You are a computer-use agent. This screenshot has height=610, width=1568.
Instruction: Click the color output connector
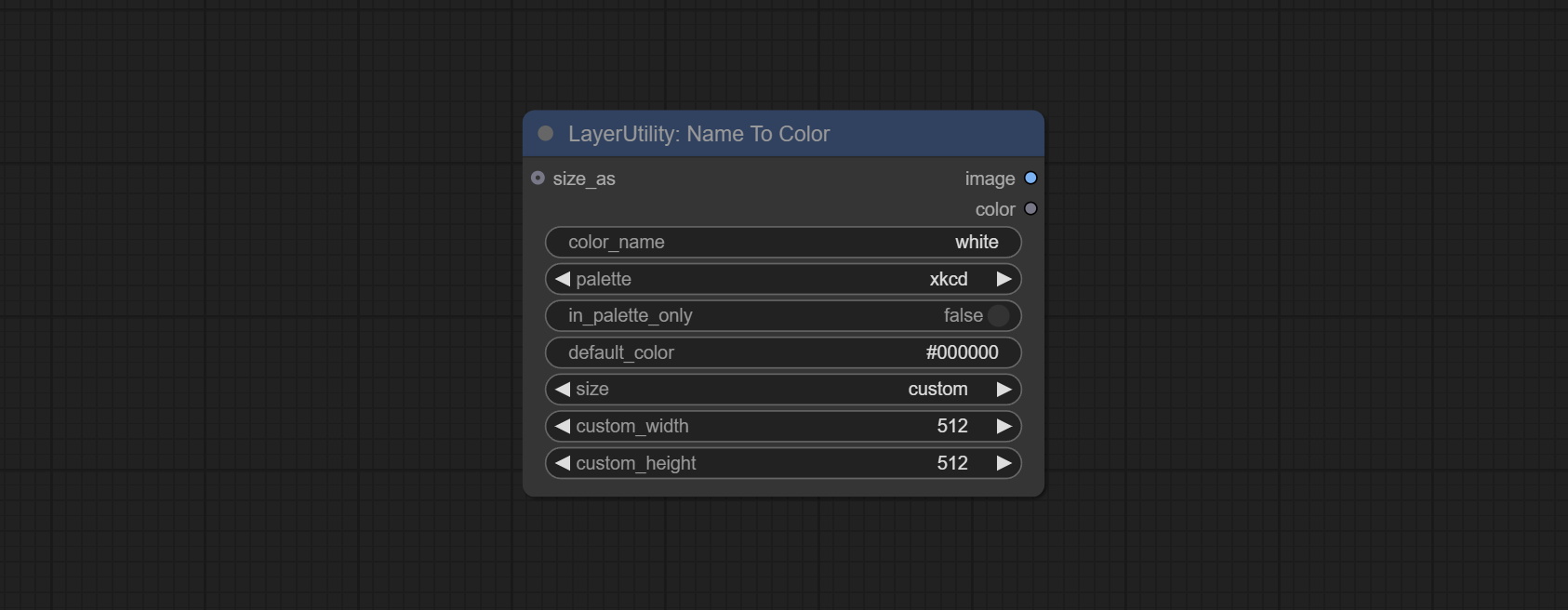click(1030, 209)
